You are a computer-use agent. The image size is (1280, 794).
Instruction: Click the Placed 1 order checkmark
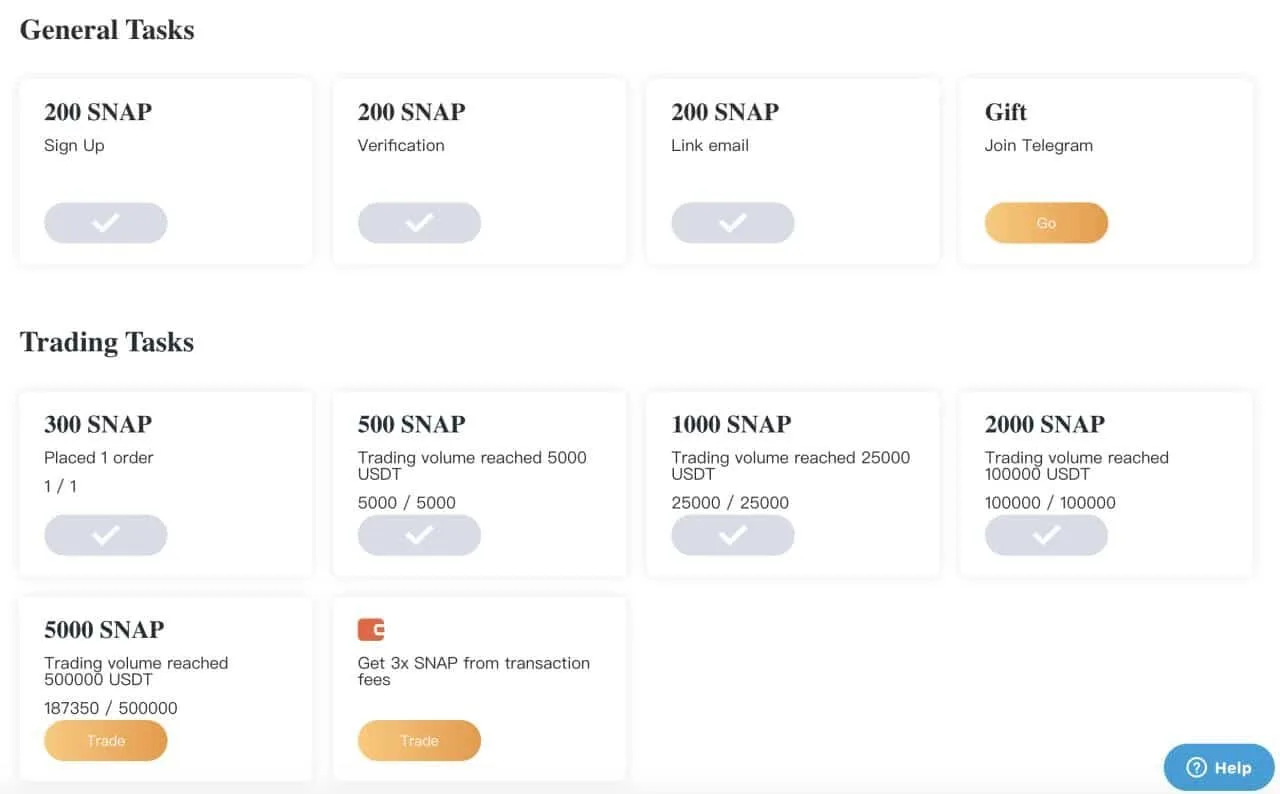tap(105, 535)
